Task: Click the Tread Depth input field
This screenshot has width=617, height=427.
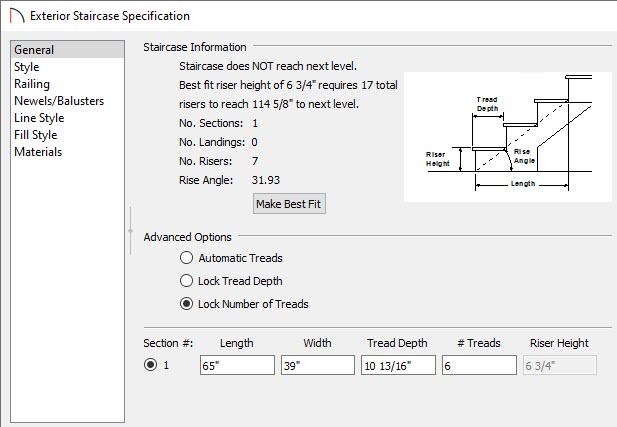Action: (x=398, y=365)
